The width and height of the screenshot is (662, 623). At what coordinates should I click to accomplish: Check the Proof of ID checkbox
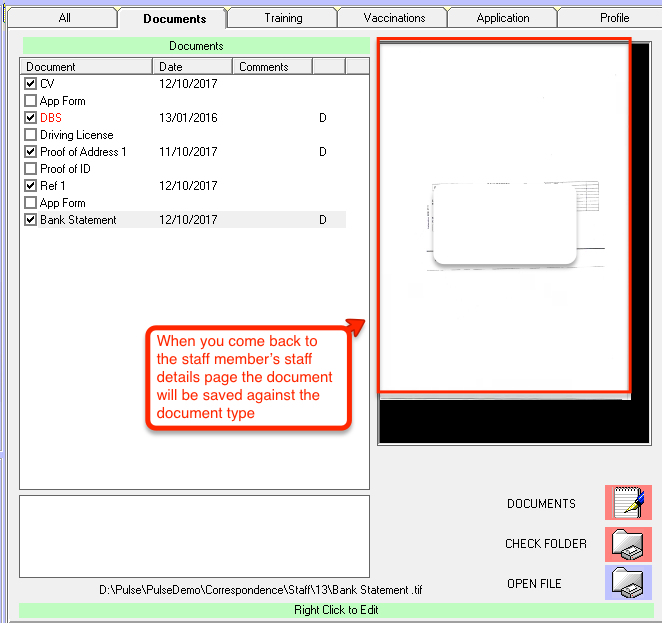pyautogui.click(x=31, y=169)
